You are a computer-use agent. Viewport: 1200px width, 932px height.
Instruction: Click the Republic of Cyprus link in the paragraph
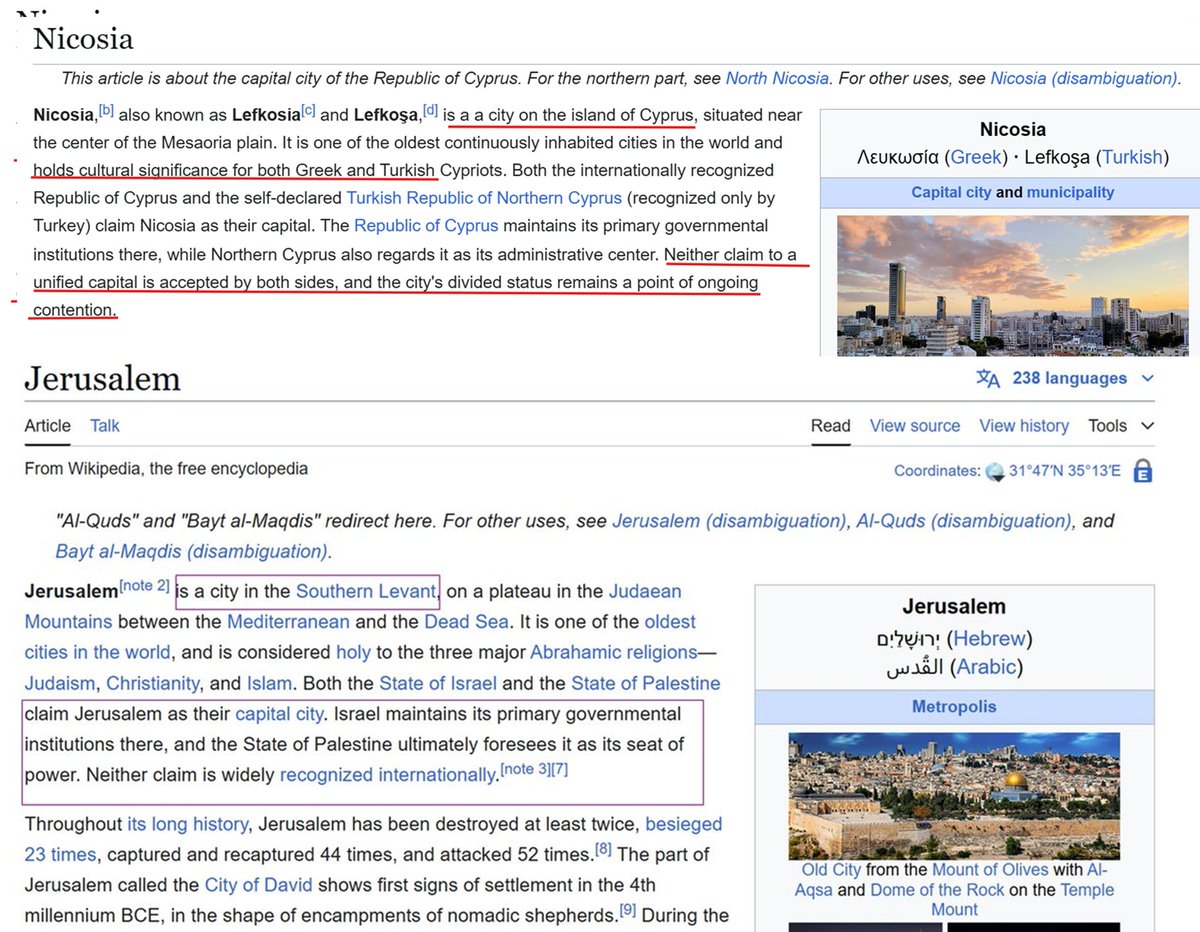[426, 226]
